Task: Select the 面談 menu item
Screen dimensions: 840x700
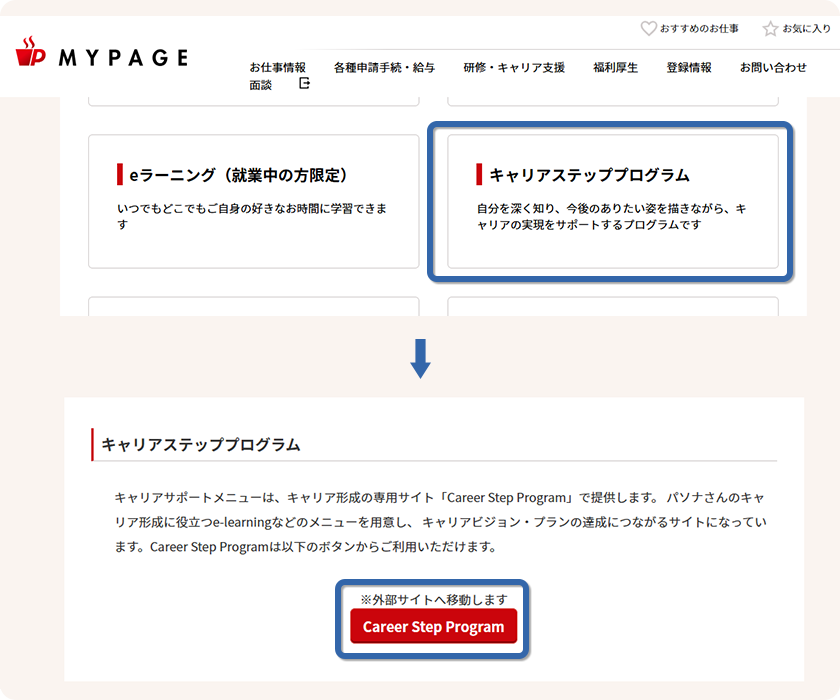Action: click(x=260, y=85)
